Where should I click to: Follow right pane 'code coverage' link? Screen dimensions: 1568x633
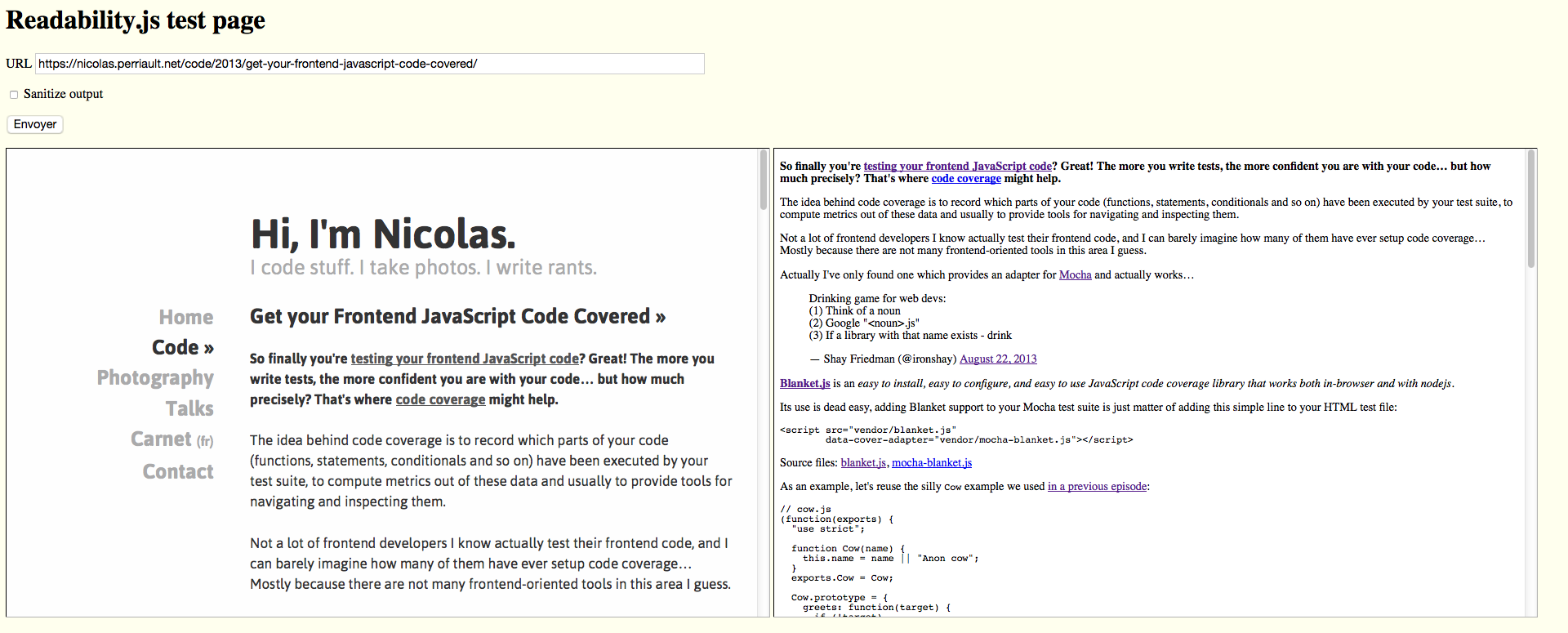click(x=966, y=178)
